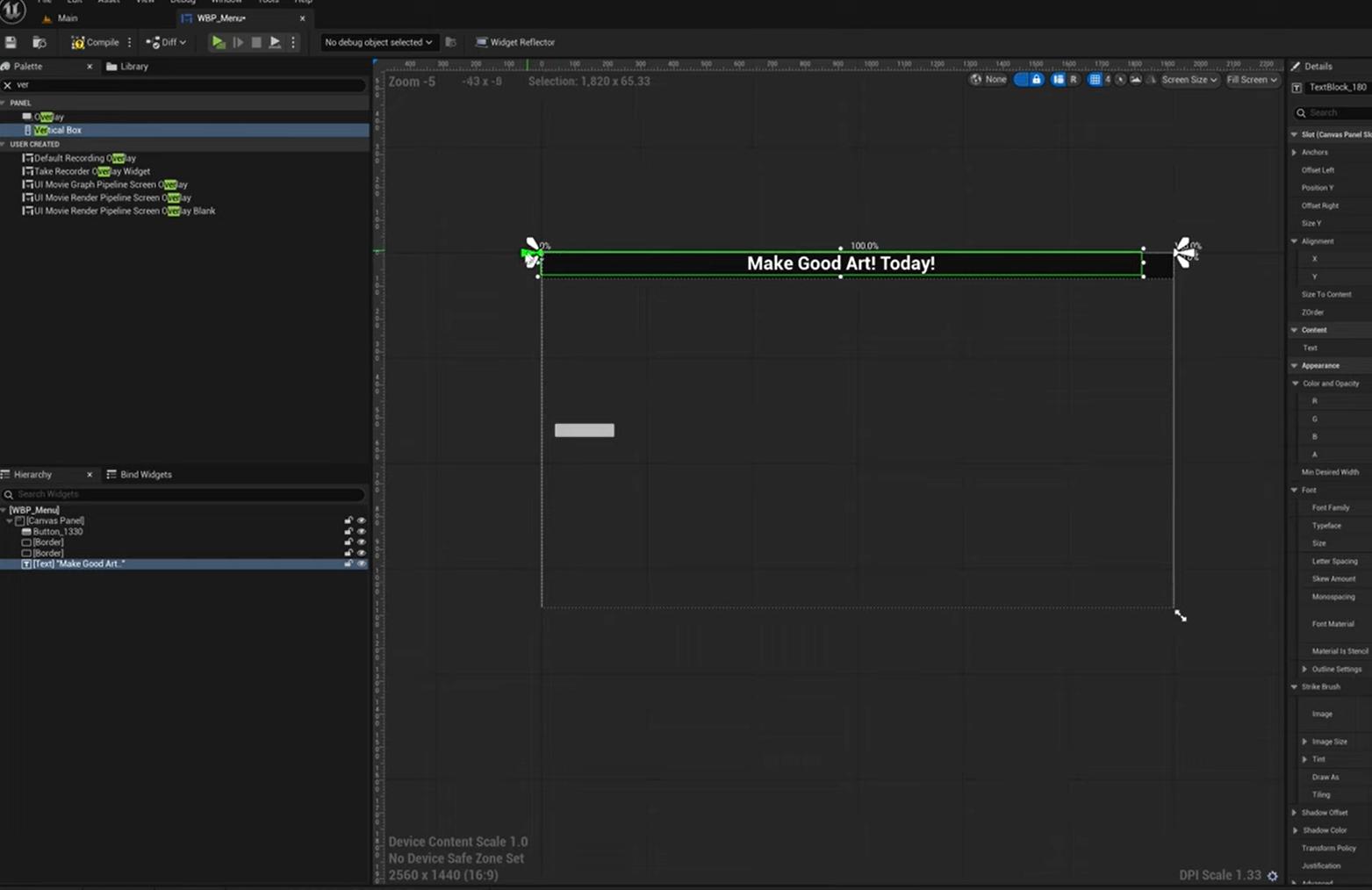The image size is (1372, 890).
Task: Click the Browse to asset icon in toolbar
Action: [x=39, y=42]
